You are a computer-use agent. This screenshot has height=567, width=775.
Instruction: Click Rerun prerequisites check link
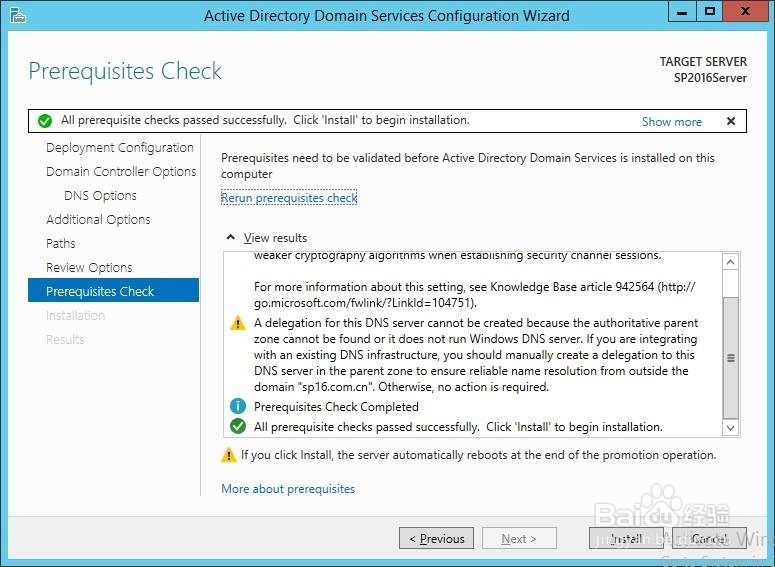(x=289, y=198)
